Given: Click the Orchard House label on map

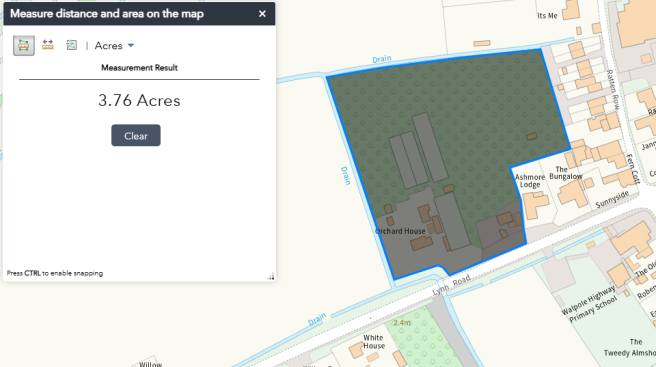Looking at the screenshot, I should [x=400, y=231].
